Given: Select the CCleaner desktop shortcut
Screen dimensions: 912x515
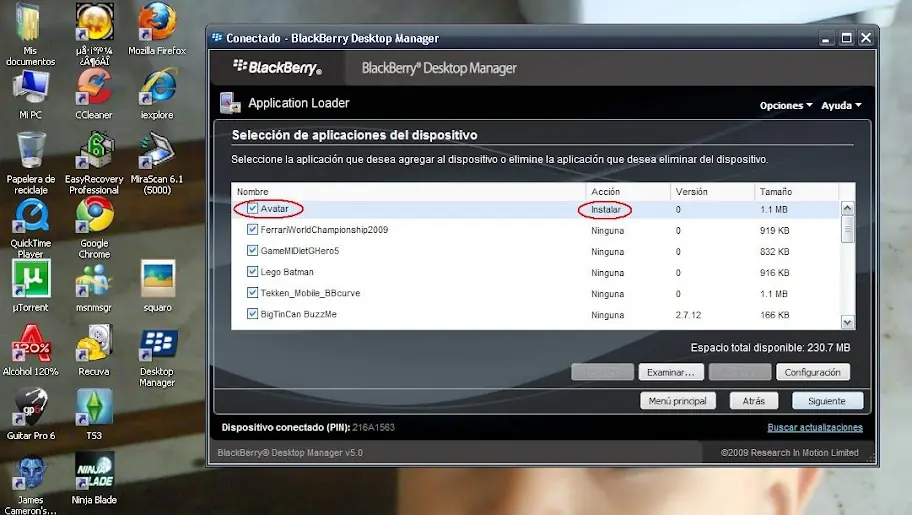Looking at the screenshot, I should (94, 94).
